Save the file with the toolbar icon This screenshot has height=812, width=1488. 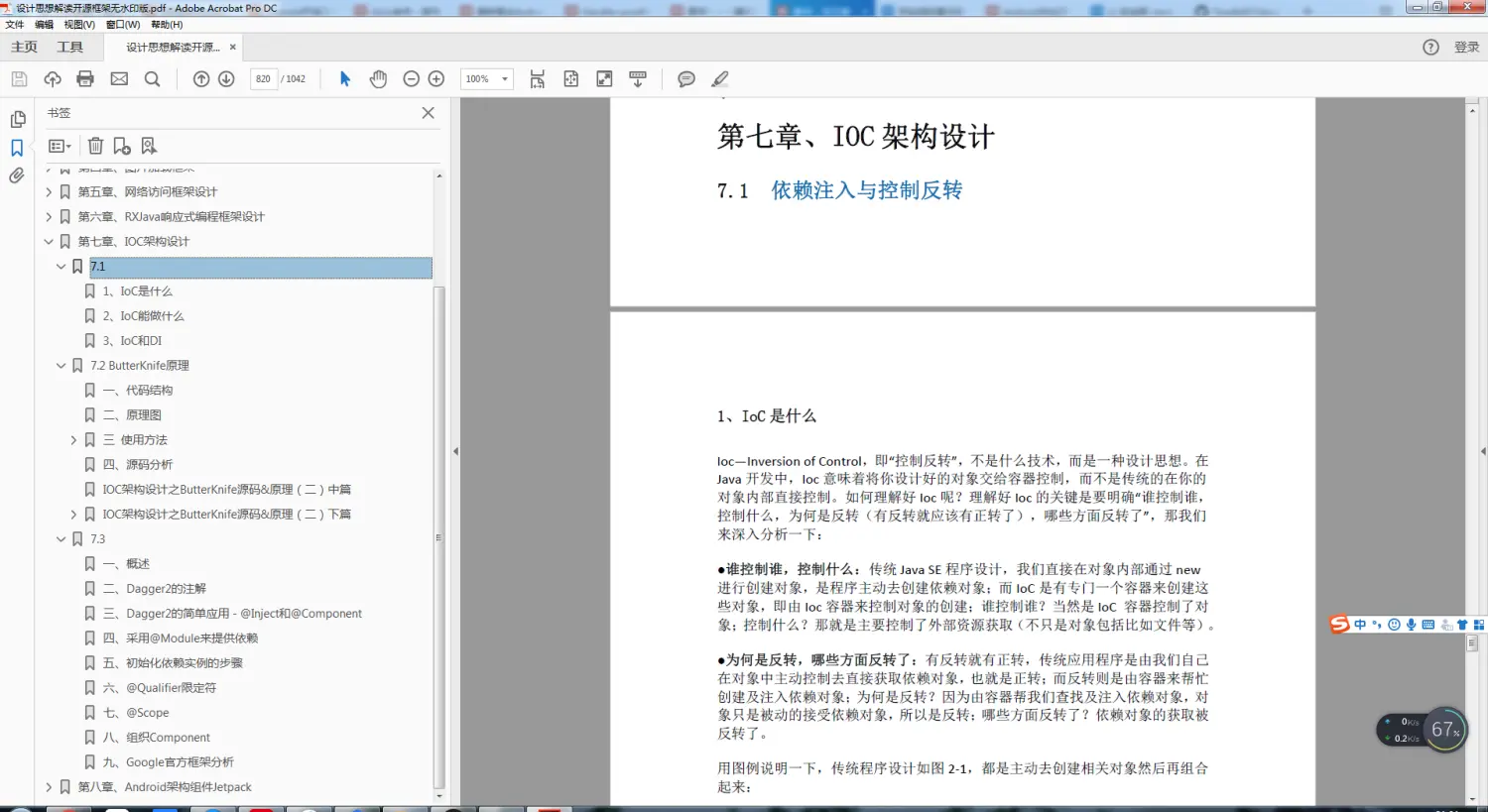[x=19, y=79]
